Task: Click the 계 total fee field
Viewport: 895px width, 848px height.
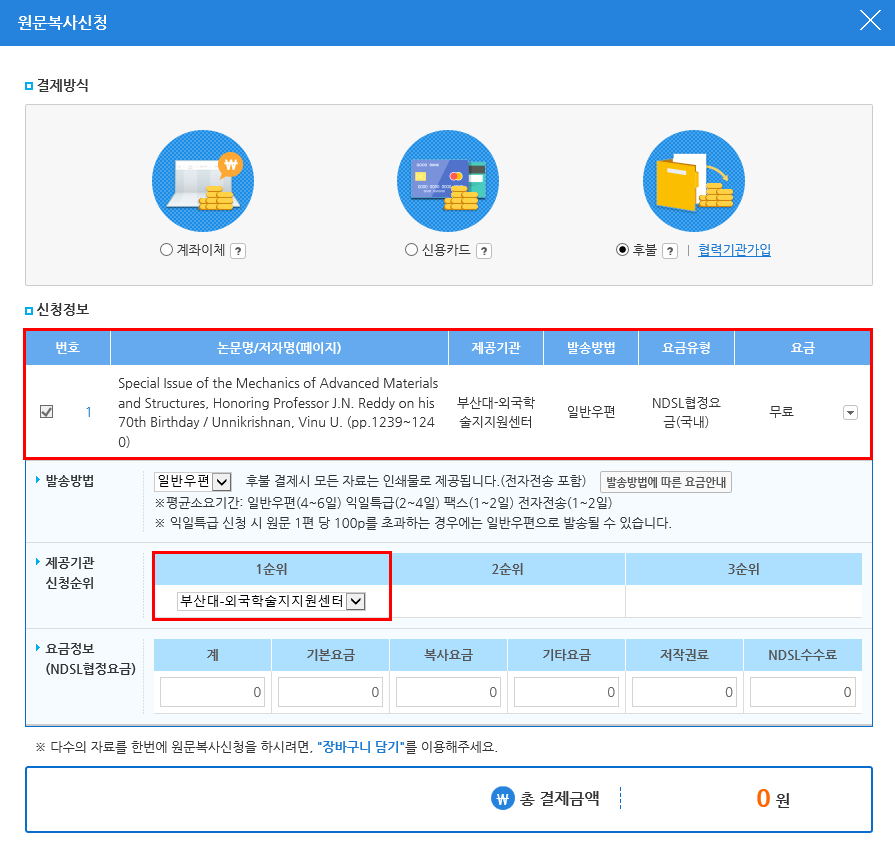Action: 212,692
